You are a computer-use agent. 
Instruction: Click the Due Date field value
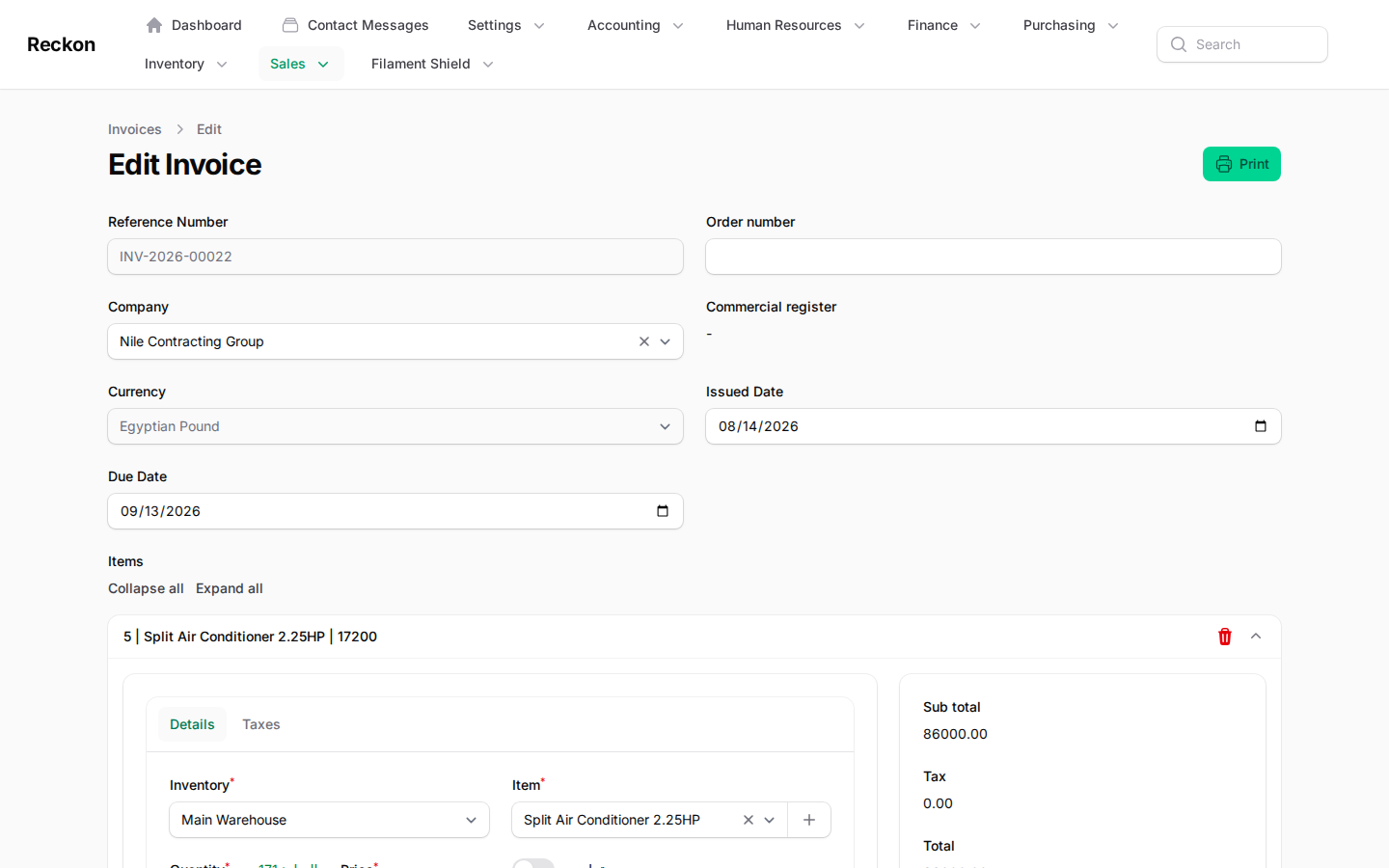click(160, 511)
